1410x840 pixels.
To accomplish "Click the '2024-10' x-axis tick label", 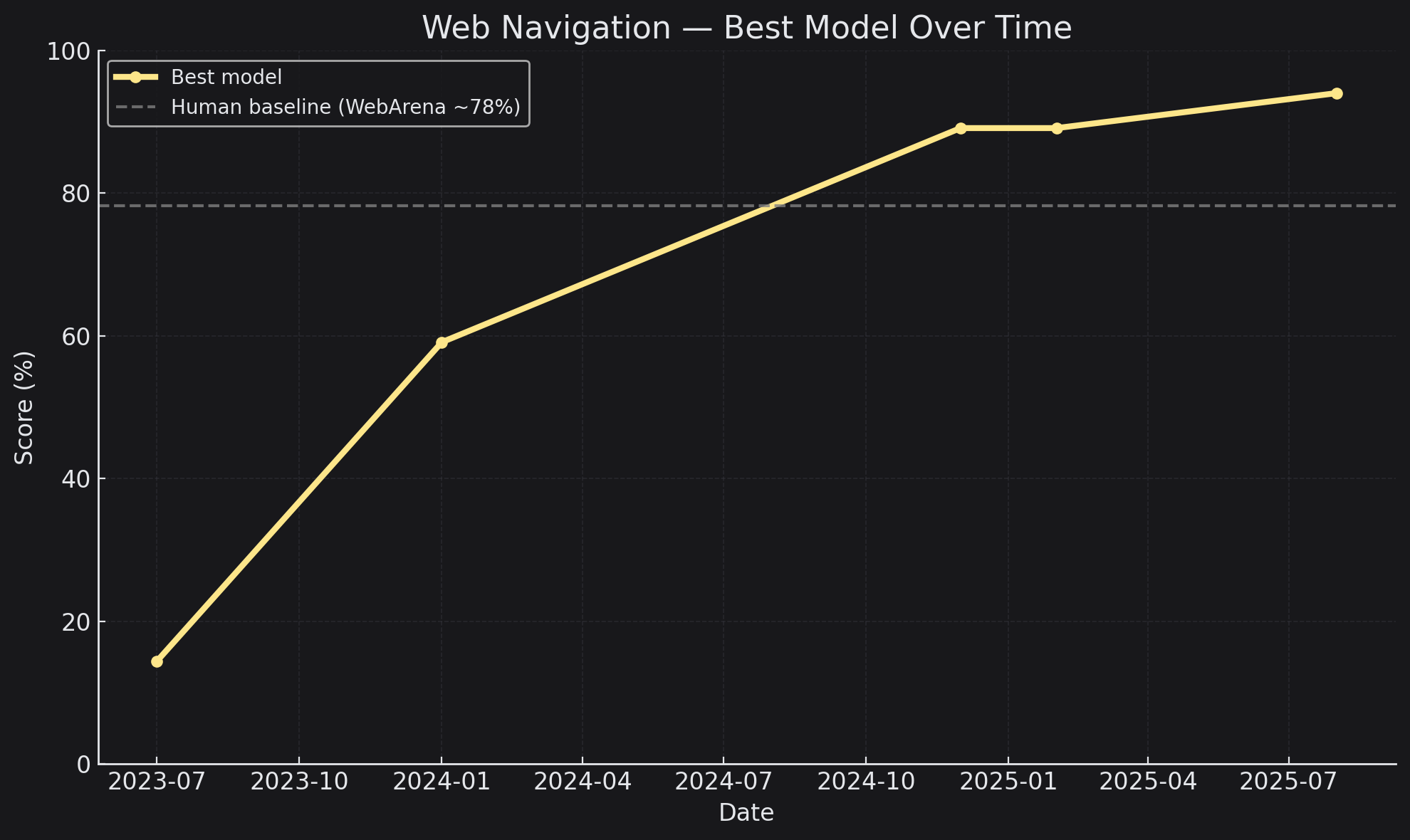I will (x=866, y=782).
